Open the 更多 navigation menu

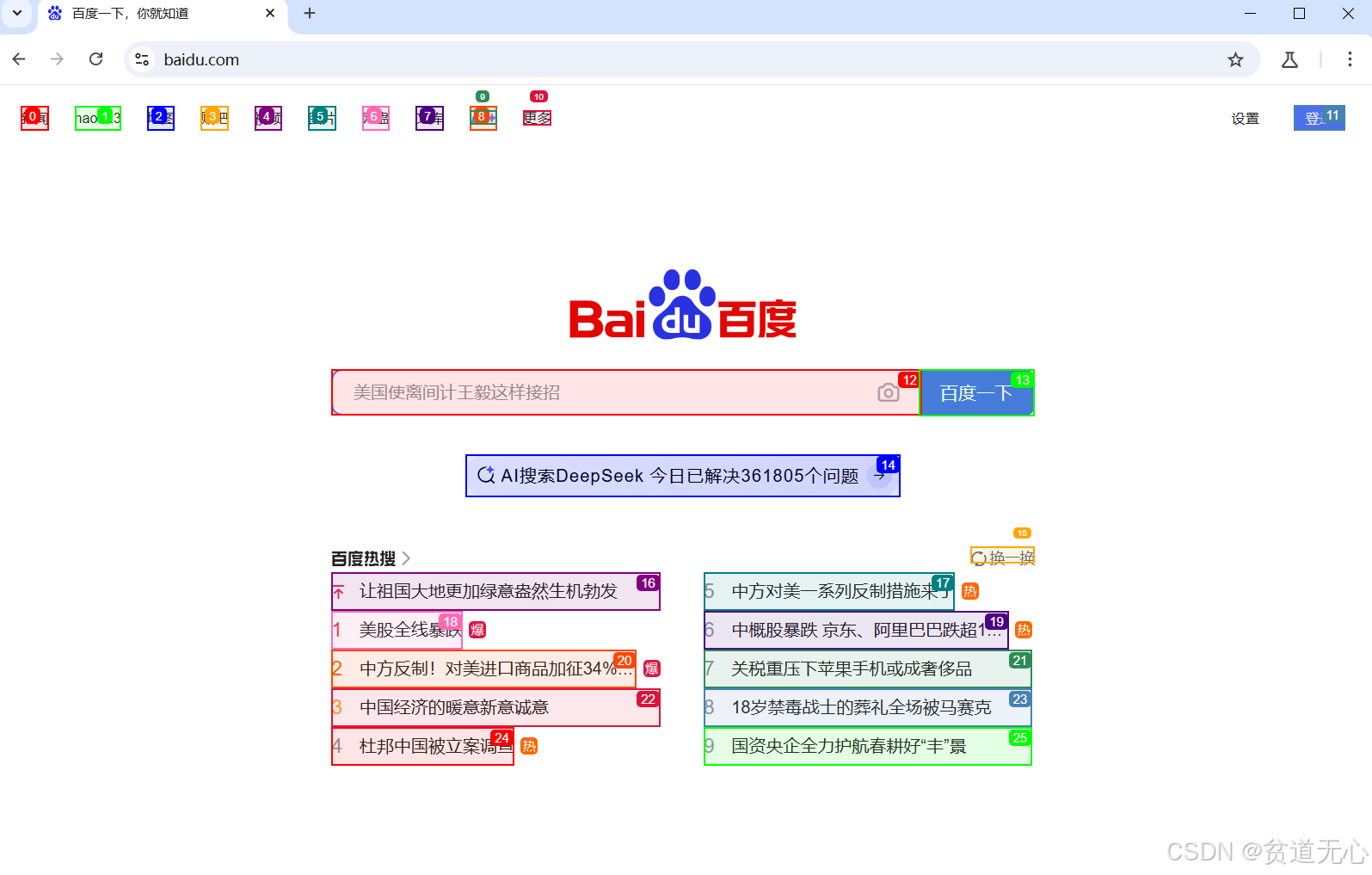point(537,118)
